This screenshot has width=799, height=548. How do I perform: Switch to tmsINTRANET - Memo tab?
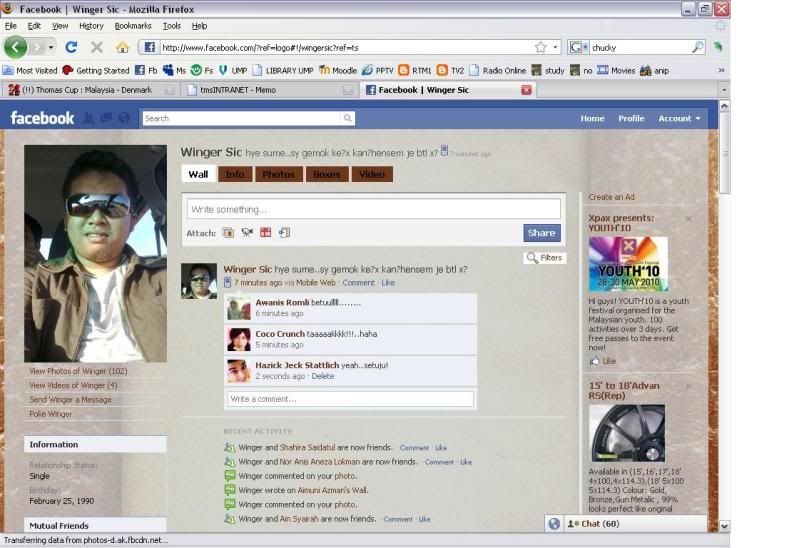coord(269,90)
